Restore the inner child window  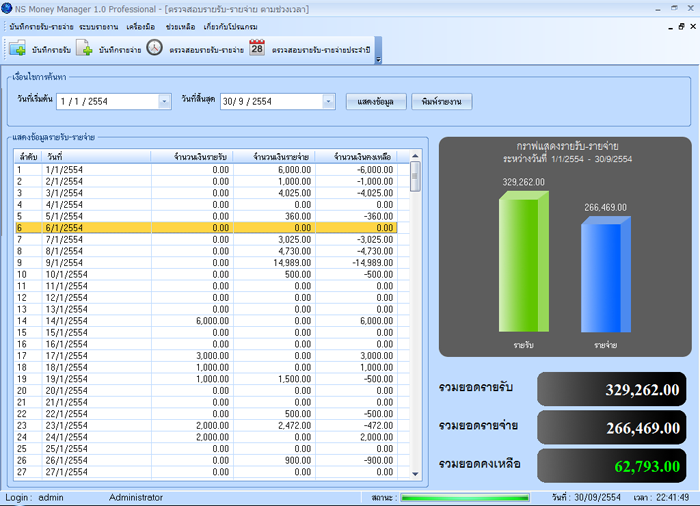[x=681, y=27]
